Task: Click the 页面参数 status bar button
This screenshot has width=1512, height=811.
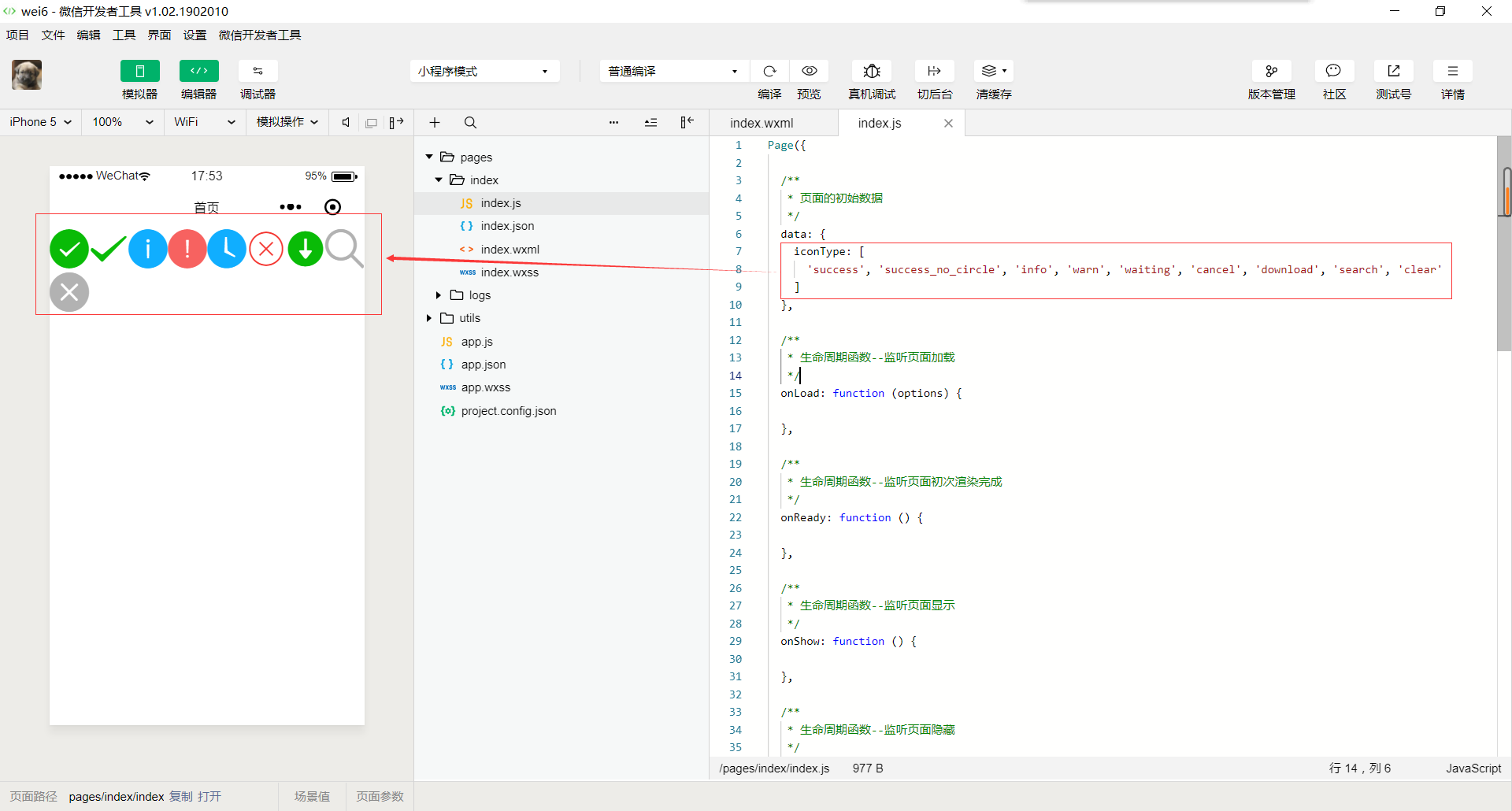Action: pos(380,797)
